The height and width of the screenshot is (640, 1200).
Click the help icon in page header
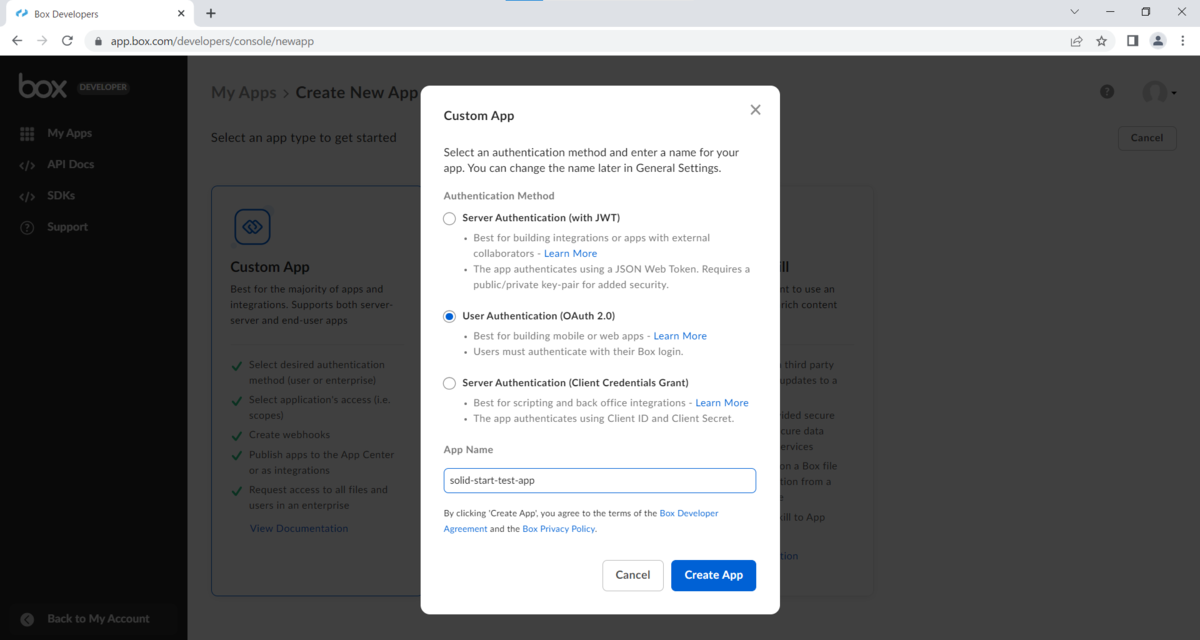pos(1107,92)
